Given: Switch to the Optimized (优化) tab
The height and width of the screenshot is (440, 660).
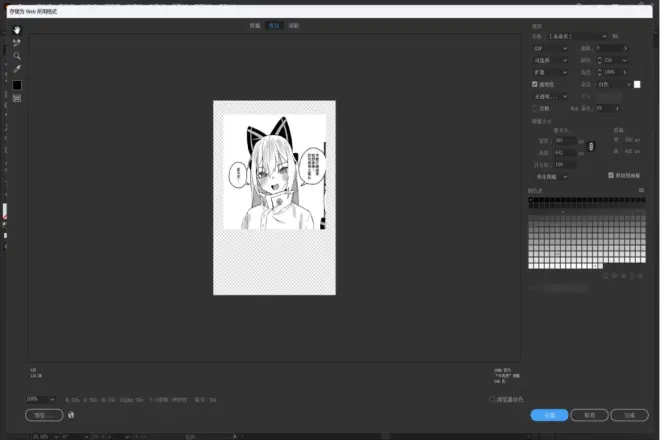Looking at the screenshot, I should pos(274,26).
